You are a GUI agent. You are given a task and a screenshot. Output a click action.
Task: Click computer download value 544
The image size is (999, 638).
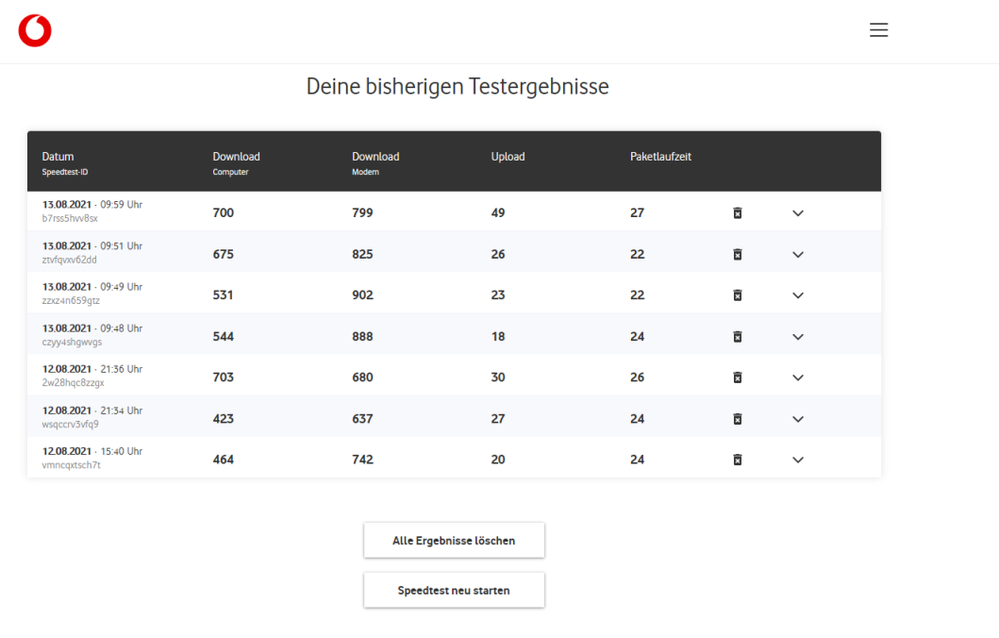point(223,337)
